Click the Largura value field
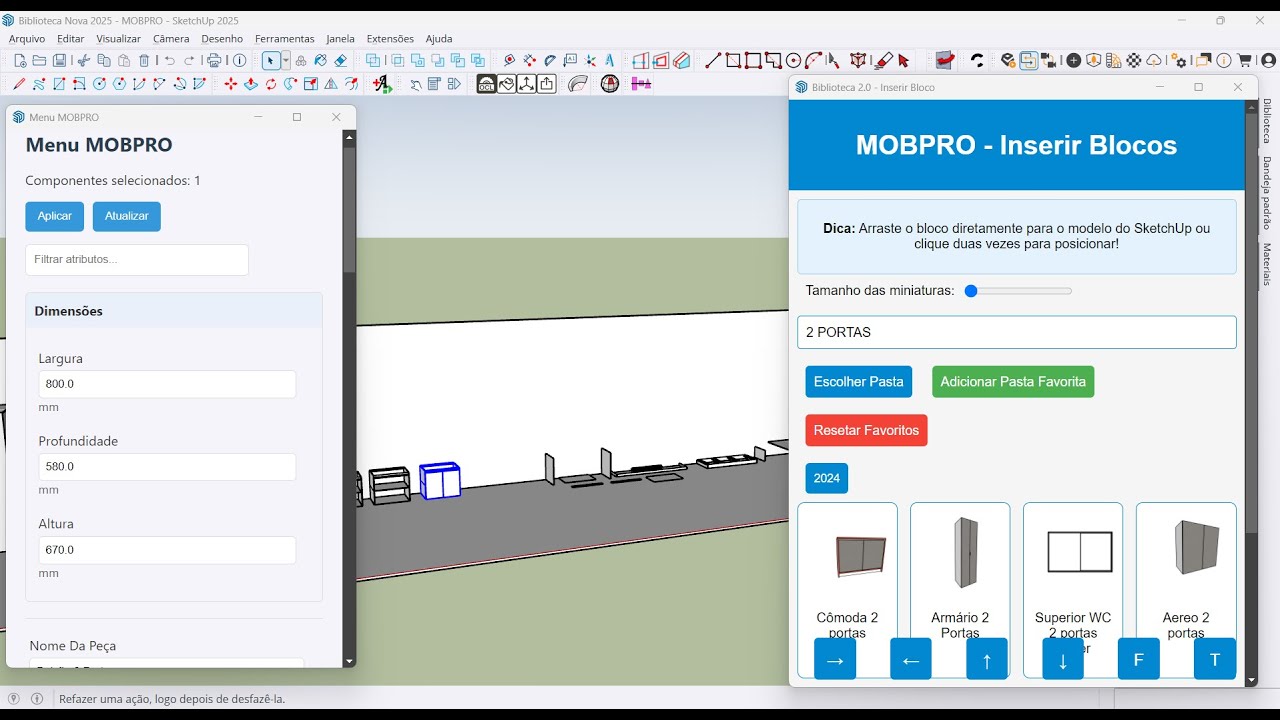1280x720 pixels. coord(167,384)
